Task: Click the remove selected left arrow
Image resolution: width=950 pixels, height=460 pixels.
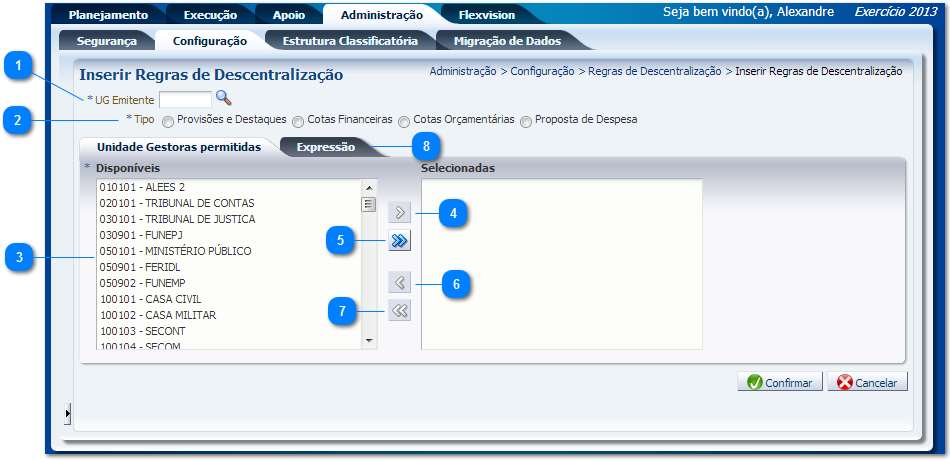Action: (399, 283)
